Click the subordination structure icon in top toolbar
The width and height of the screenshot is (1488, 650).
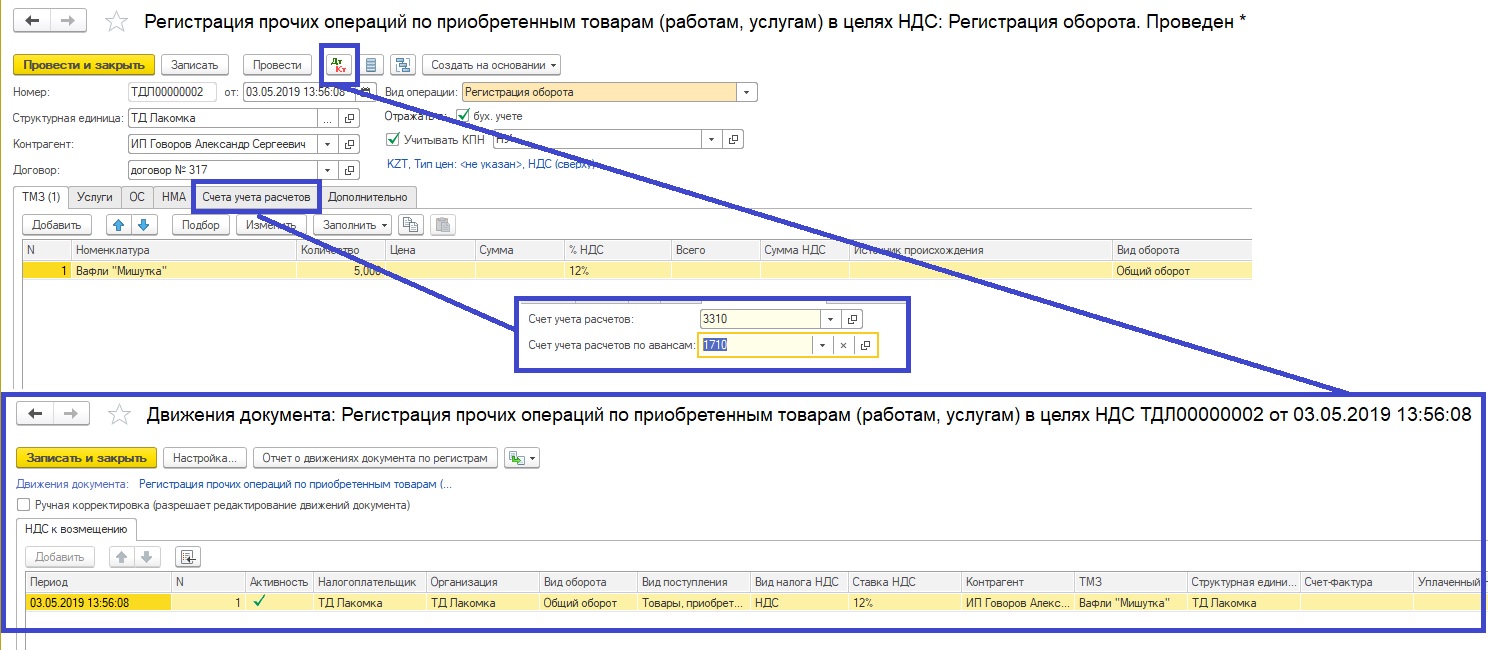point(403,65)
